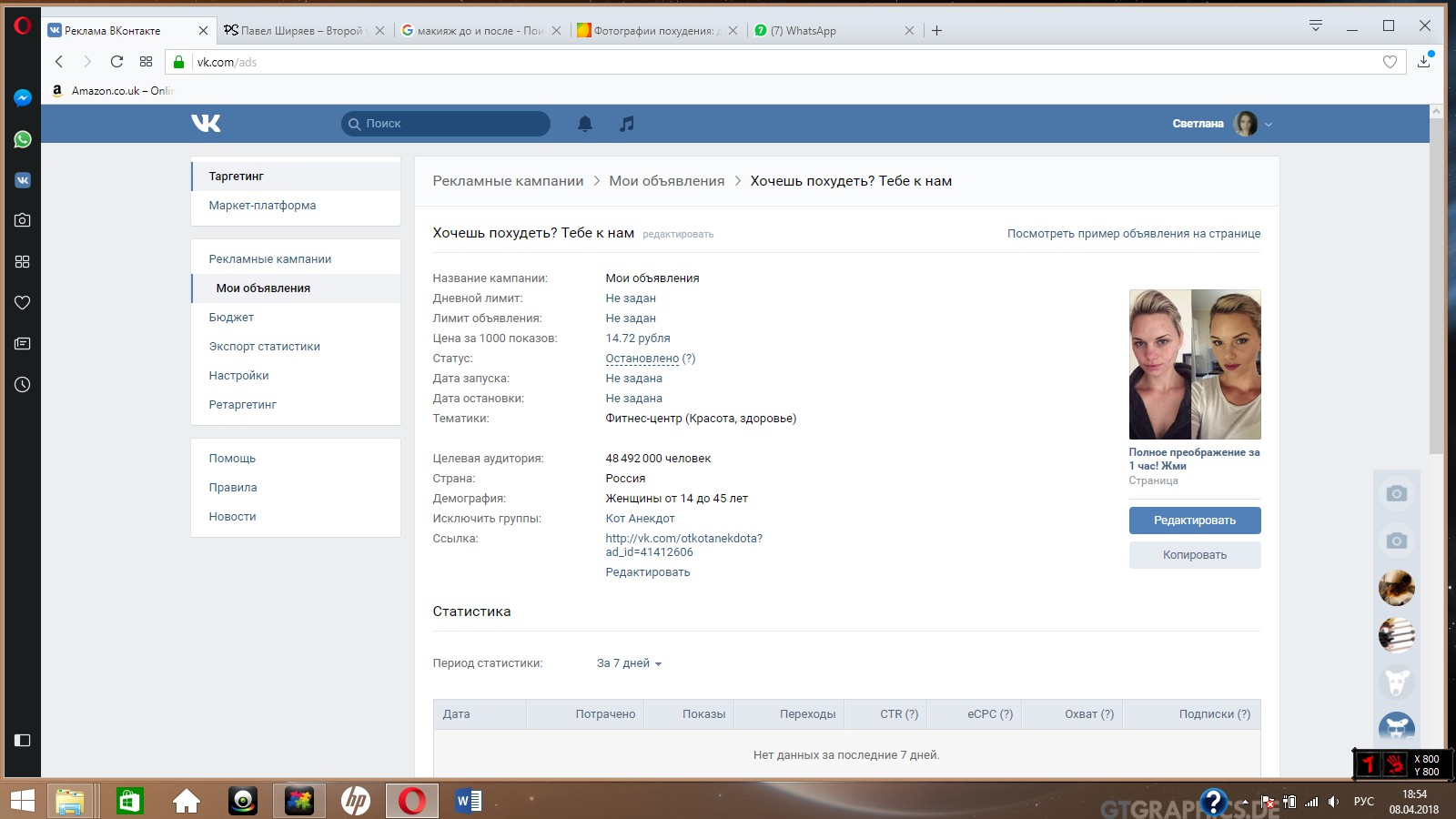The height and width of the screenshot is (819, 1456).
Task: Open Помощь in the side menu
Action: 296,459
